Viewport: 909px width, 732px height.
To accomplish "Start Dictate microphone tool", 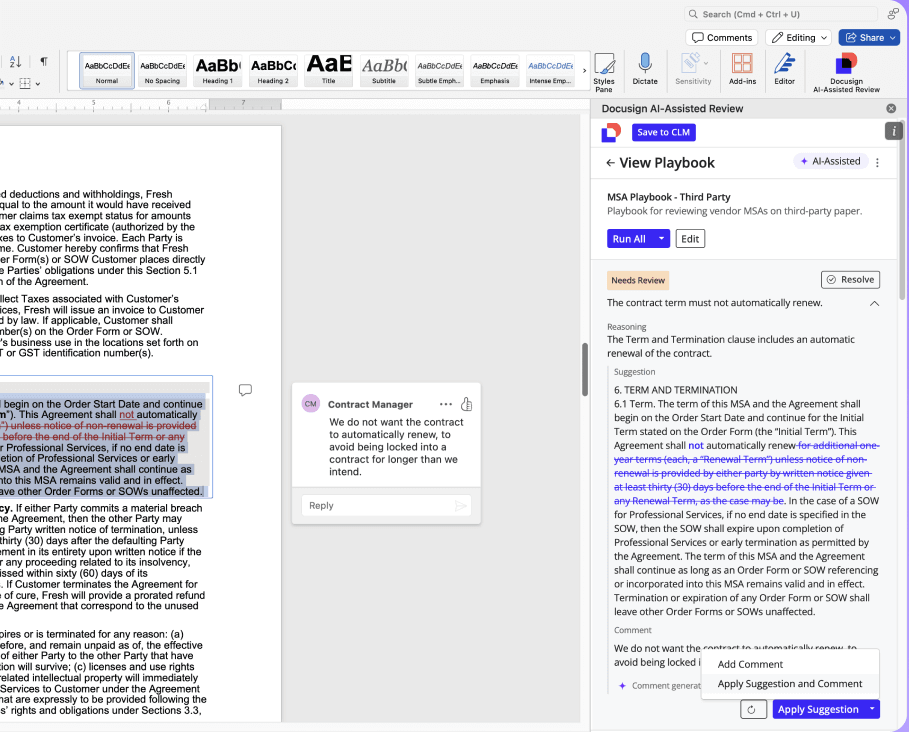I will 645,69.
